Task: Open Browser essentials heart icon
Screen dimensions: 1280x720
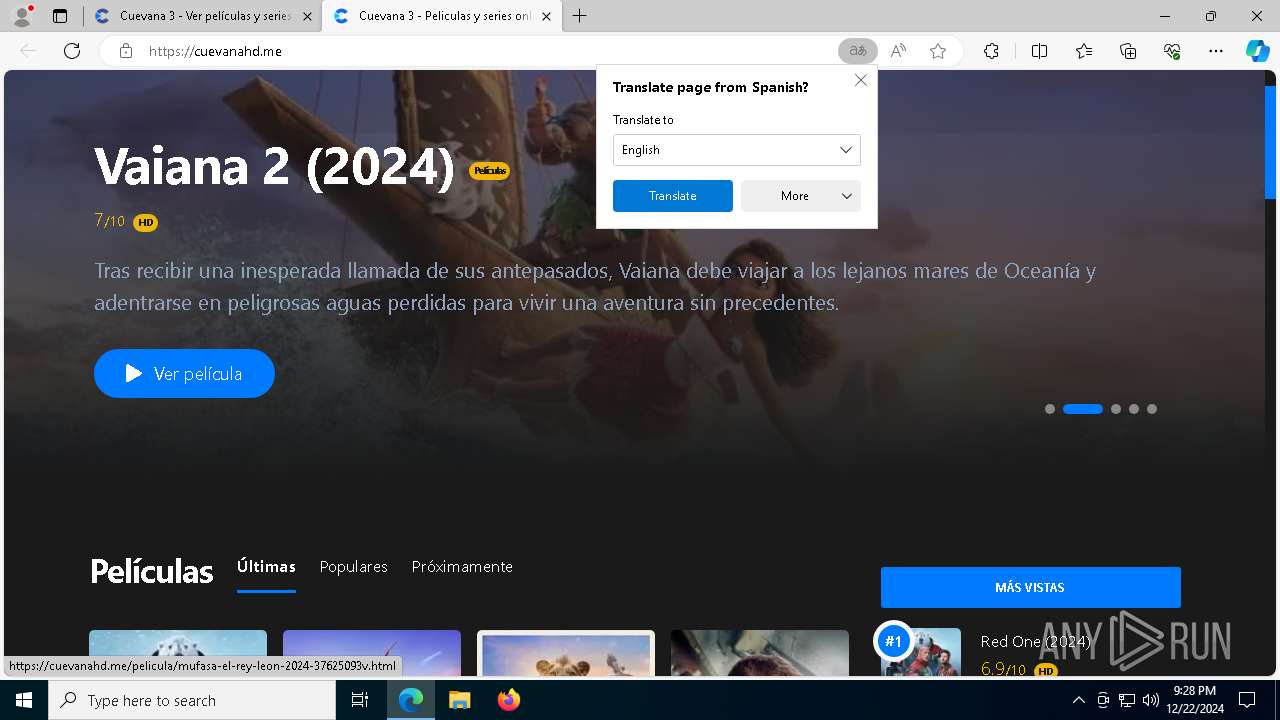Action: pyautogui.click(x=1172, y=51)
